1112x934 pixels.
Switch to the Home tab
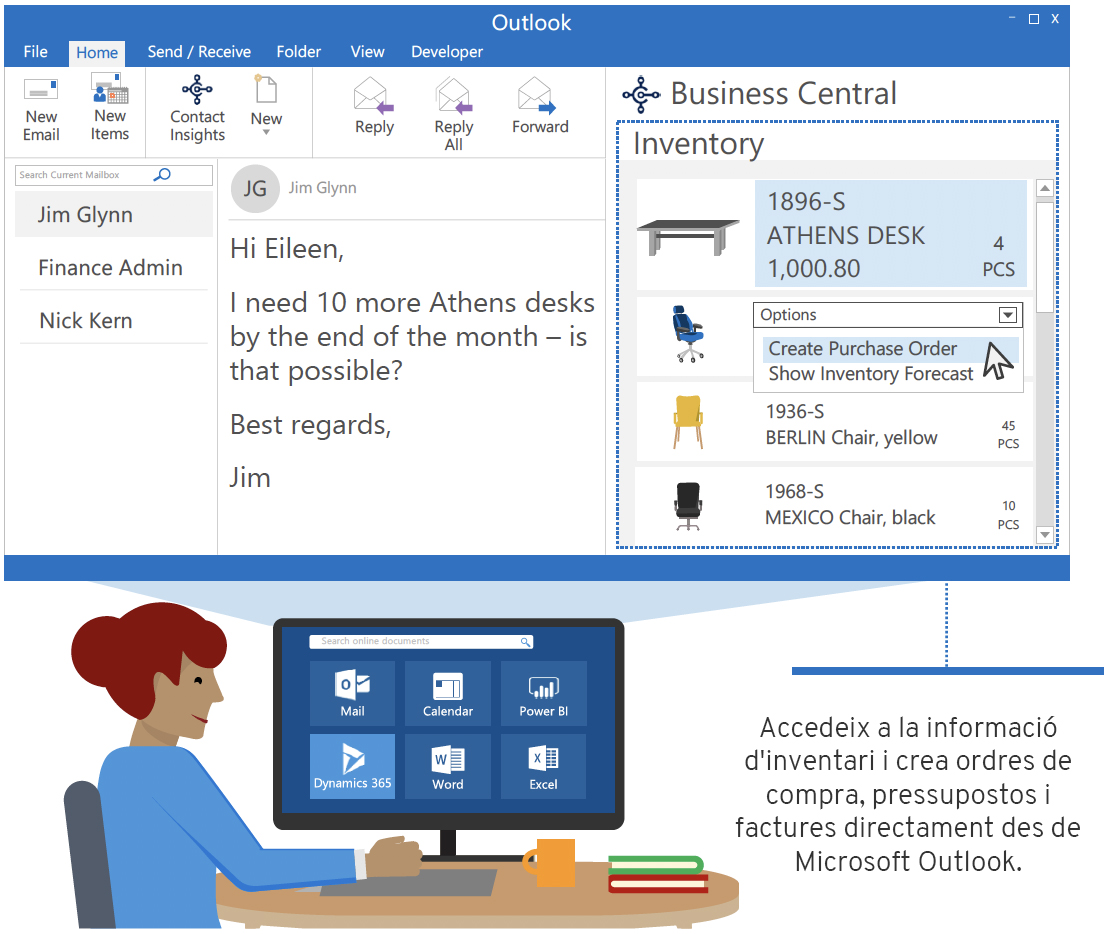[97, 52]
